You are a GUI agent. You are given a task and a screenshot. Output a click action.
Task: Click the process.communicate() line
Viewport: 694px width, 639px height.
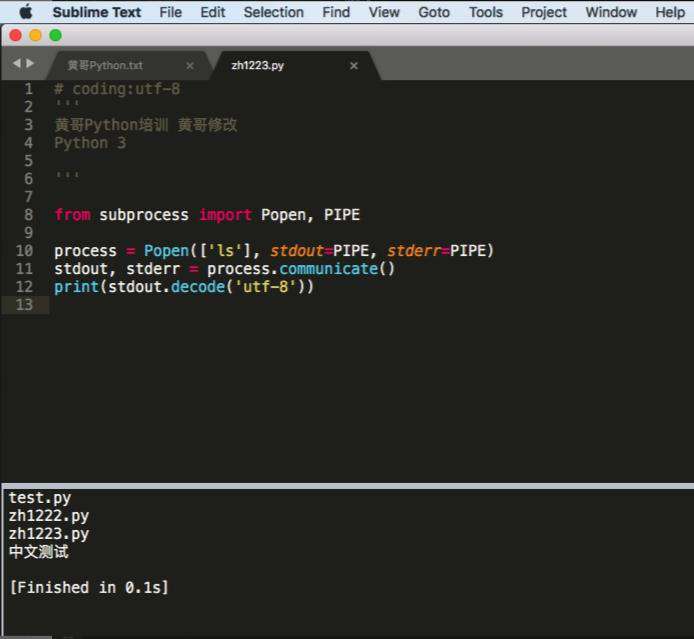224,269
